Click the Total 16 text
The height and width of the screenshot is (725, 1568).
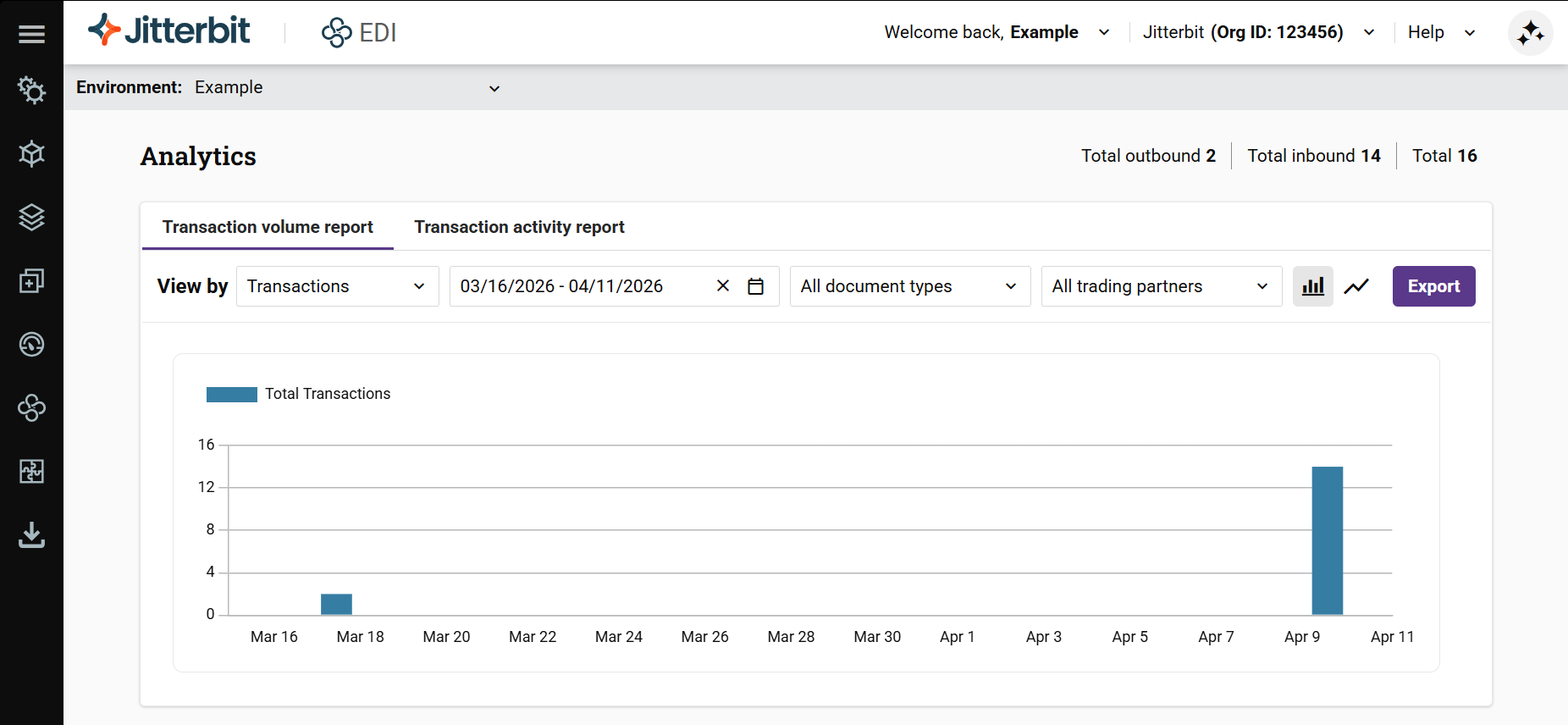coord(1444,156)
